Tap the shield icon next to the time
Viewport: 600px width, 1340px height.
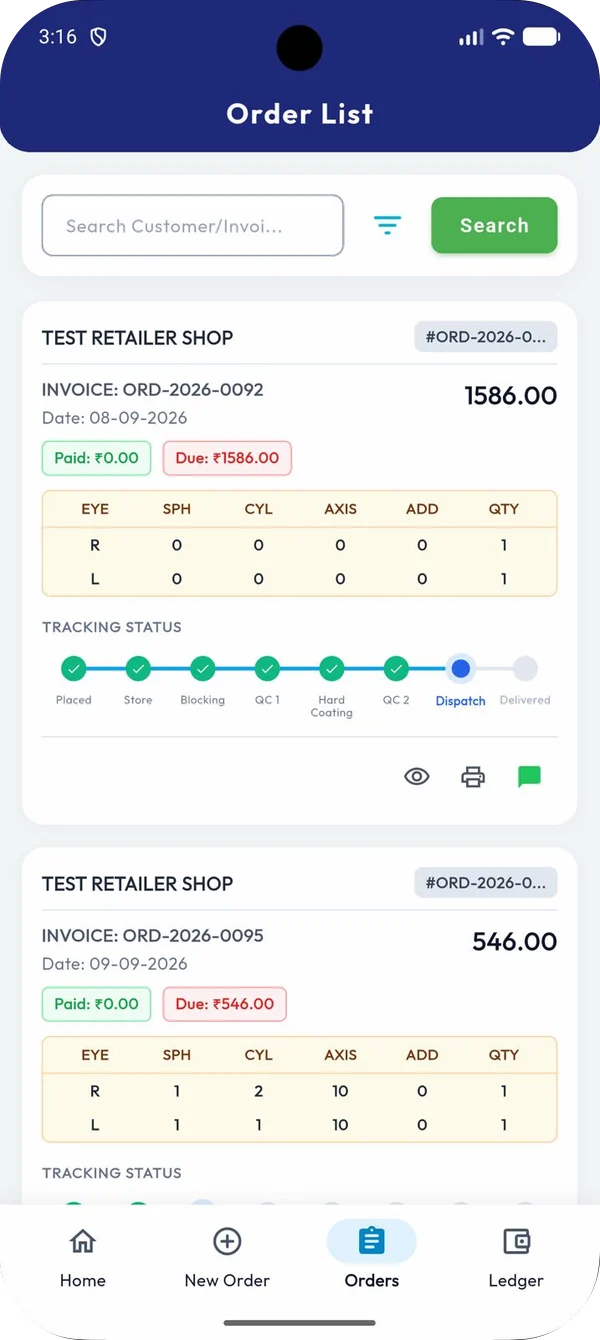click(98, 37)
